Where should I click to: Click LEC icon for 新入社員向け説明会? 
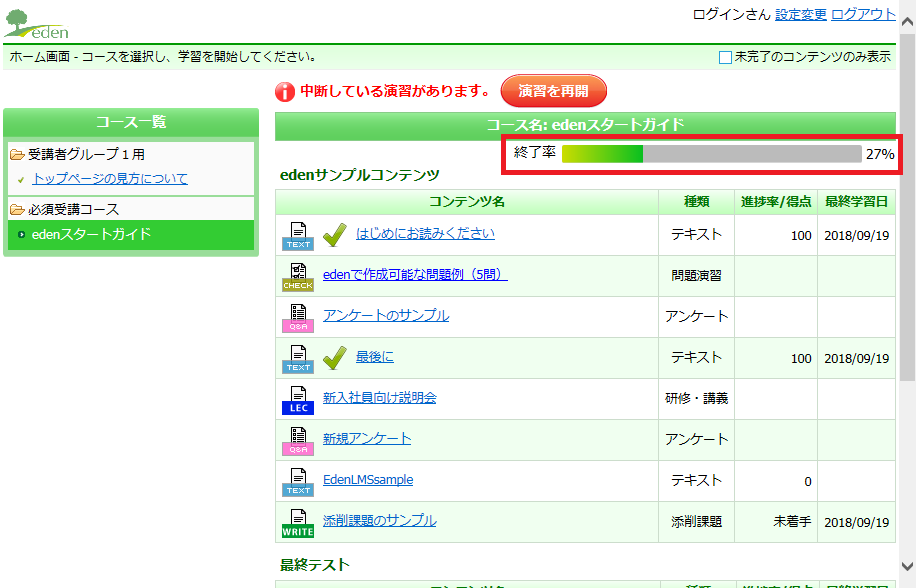pos(298,400)
